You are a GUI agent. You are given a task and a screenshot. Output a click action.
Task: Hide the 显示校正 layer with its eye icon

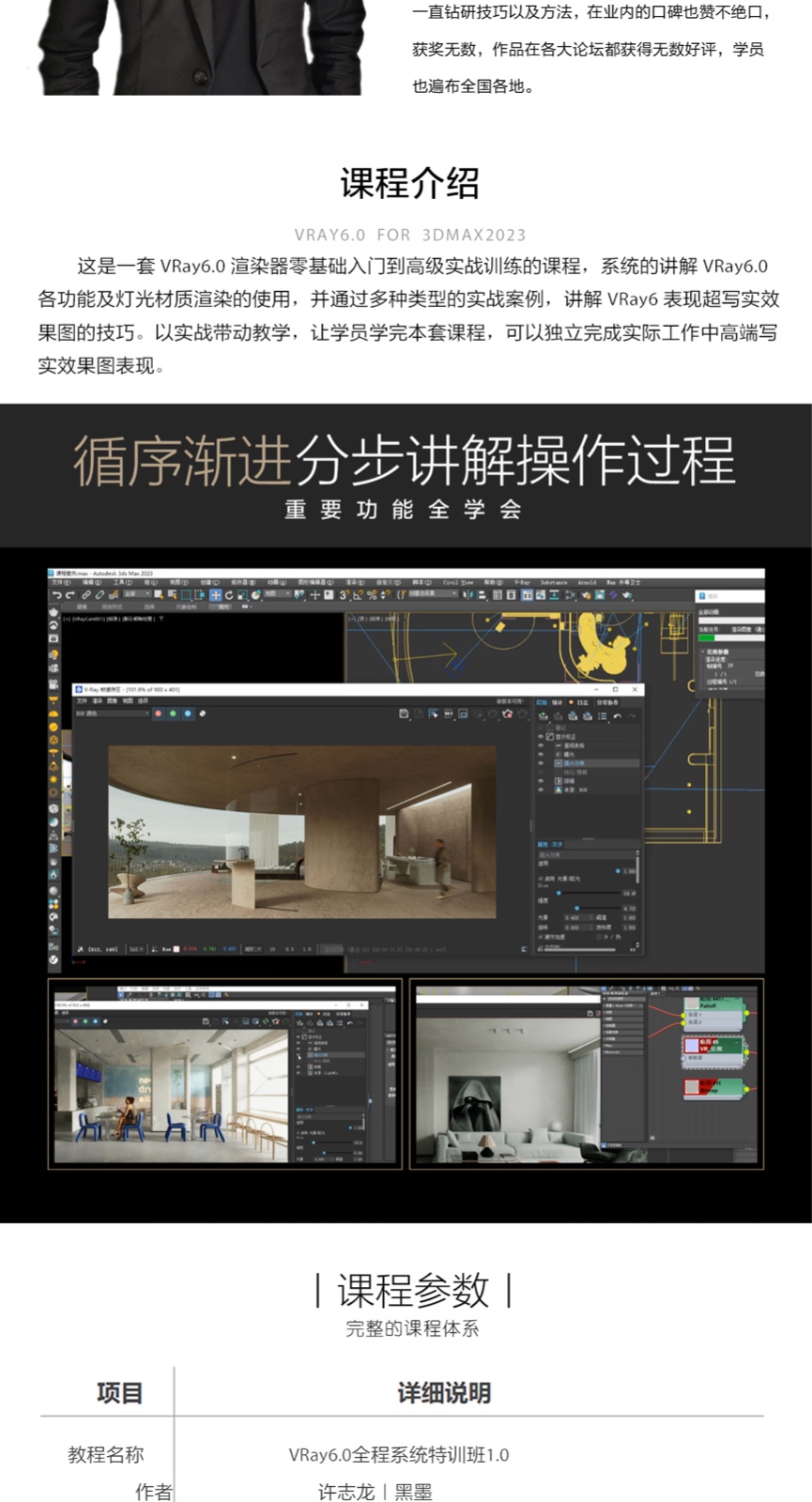pyautogui.click(x=541, y=737)
